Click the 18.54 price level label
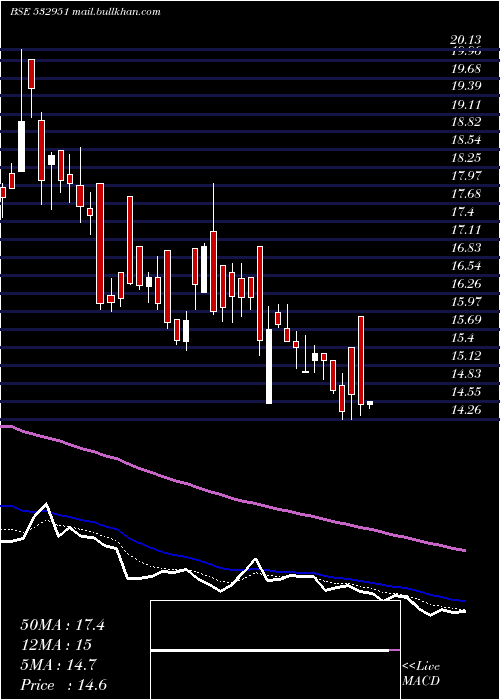The width and height of the screenshot is (500, 700). click(467, 140)
